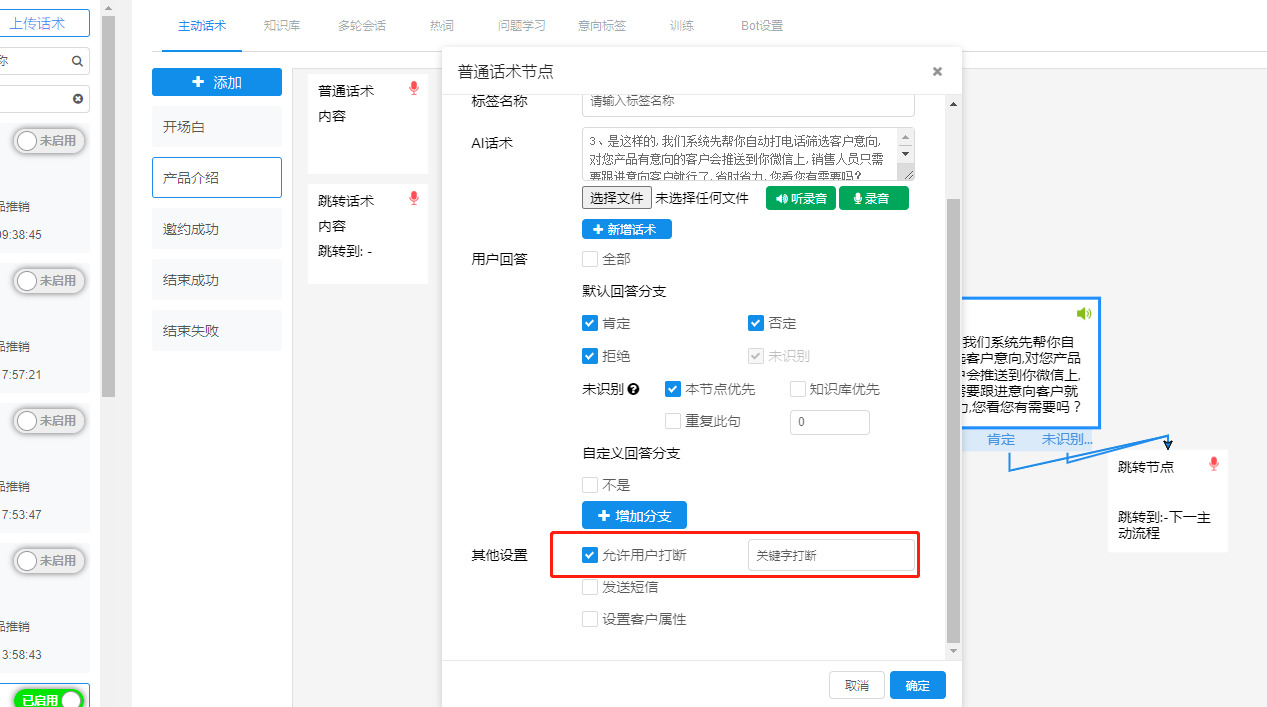Image resolution: width=1267 pixels, height=707 pixels.
Task: Click the magnifier search icon in the sidebar
Action: [76, 60]
